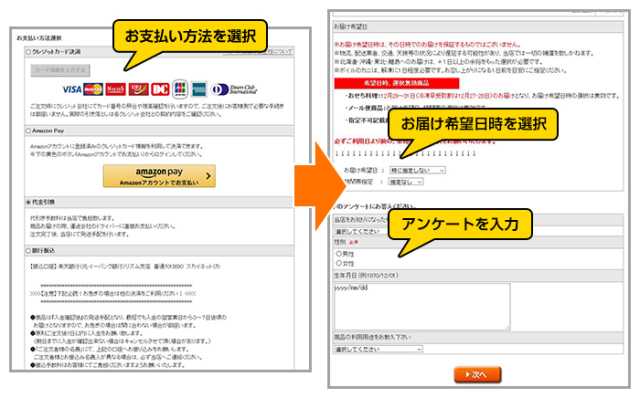Expand the 商品の利用用途 dropdown
Screen dimensions: 640x398
[x=378, y=349]
